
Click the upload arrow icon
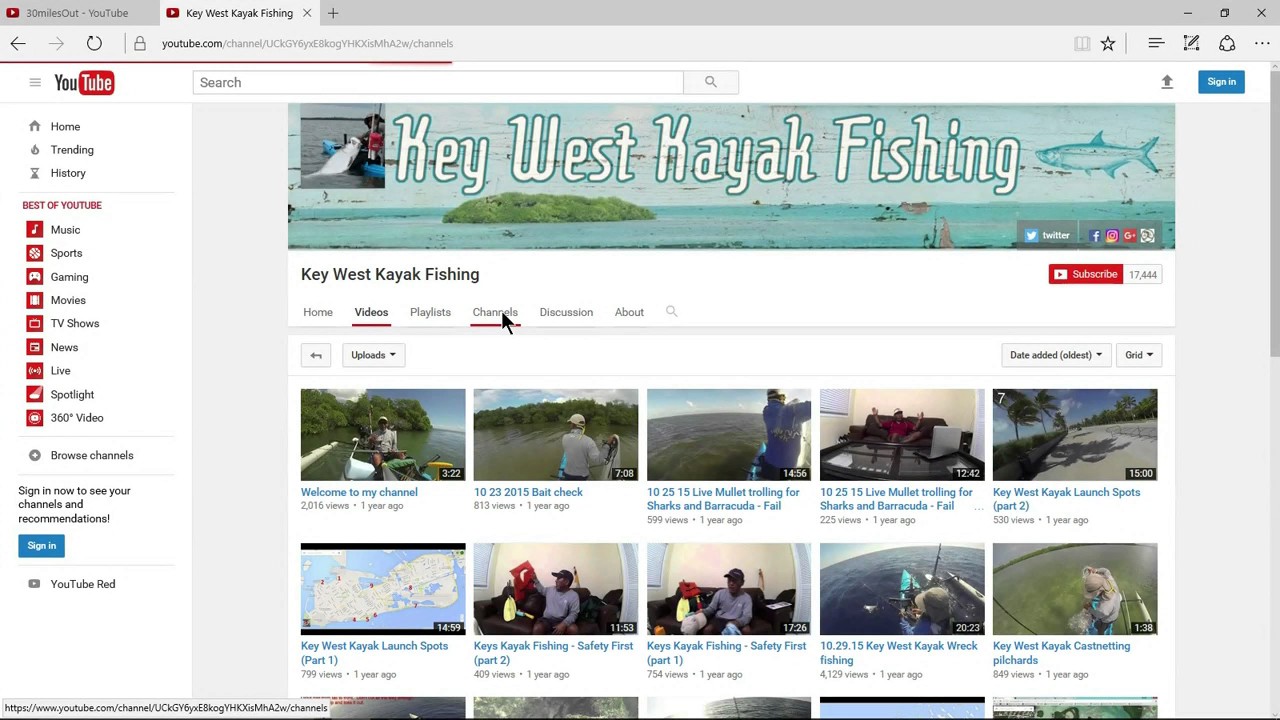(x=1167, y=82)
